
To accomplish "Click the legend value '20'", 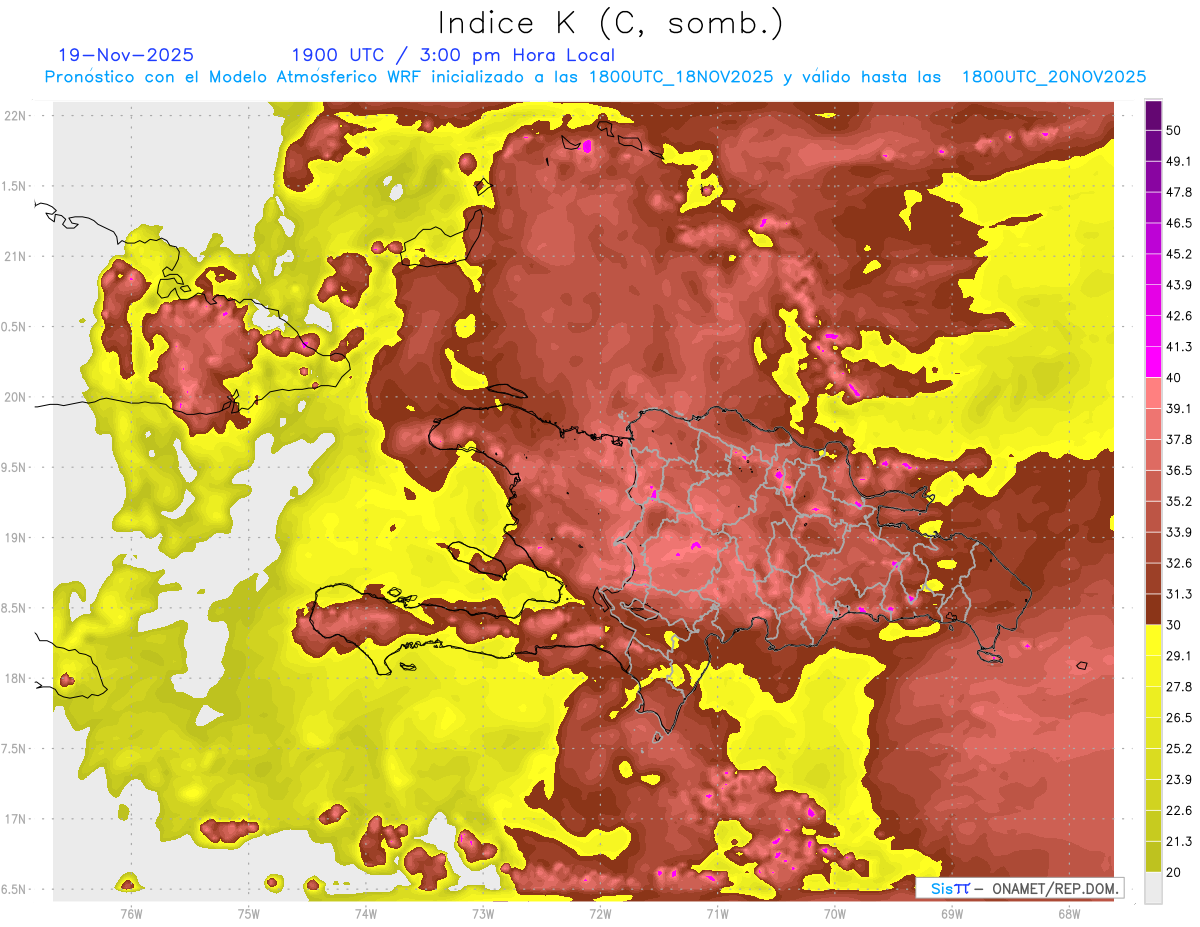I will 1174,873.
